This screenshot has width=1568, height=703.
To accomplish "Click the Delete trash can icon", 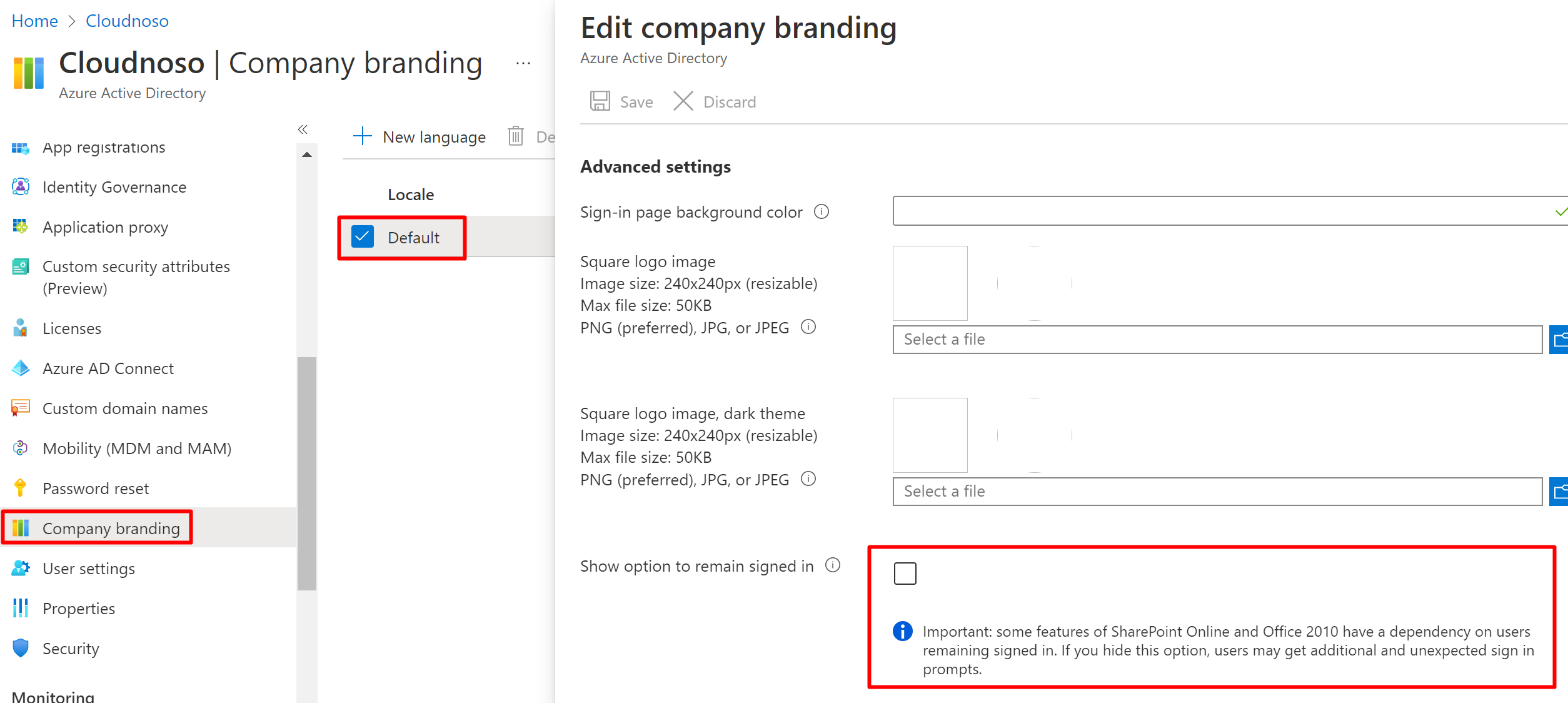I will click(516, 136).
